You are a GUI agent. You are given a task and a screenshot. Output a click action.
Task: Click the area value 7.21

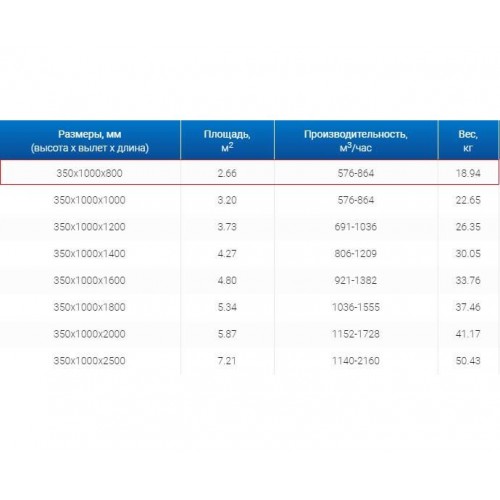tap(227, 360)
